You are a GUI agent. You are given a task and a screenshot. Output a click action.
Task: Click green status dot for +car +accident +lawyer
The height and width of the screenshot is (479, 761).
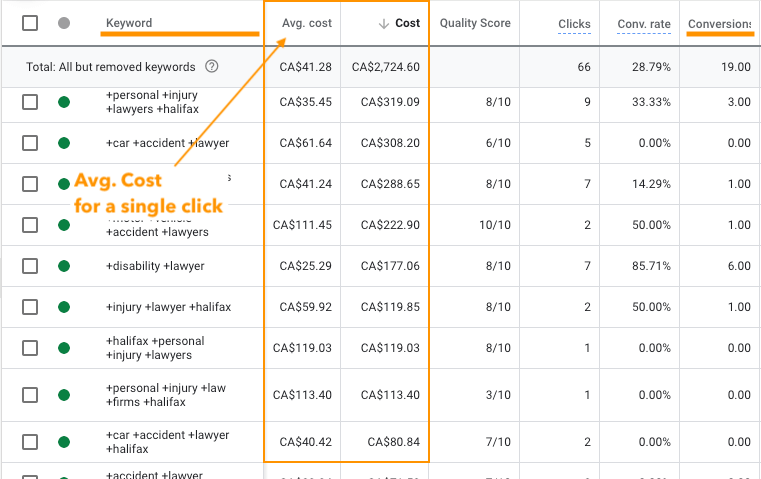pyautogui.click(x=64, y=143)
